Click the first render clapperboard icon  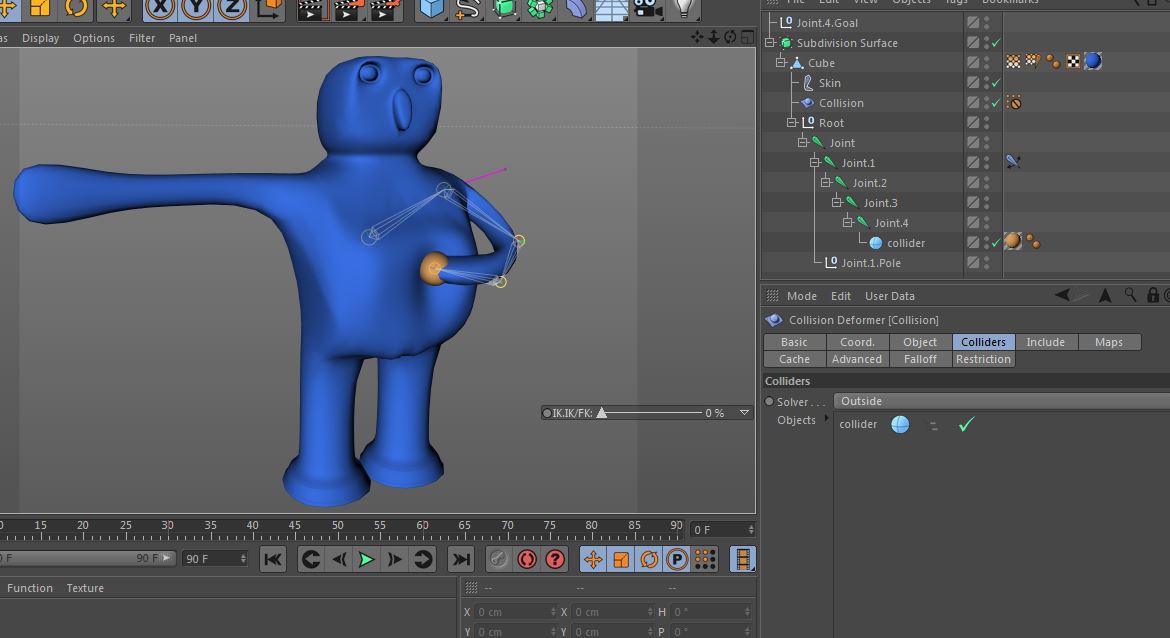tap(310, 9)
